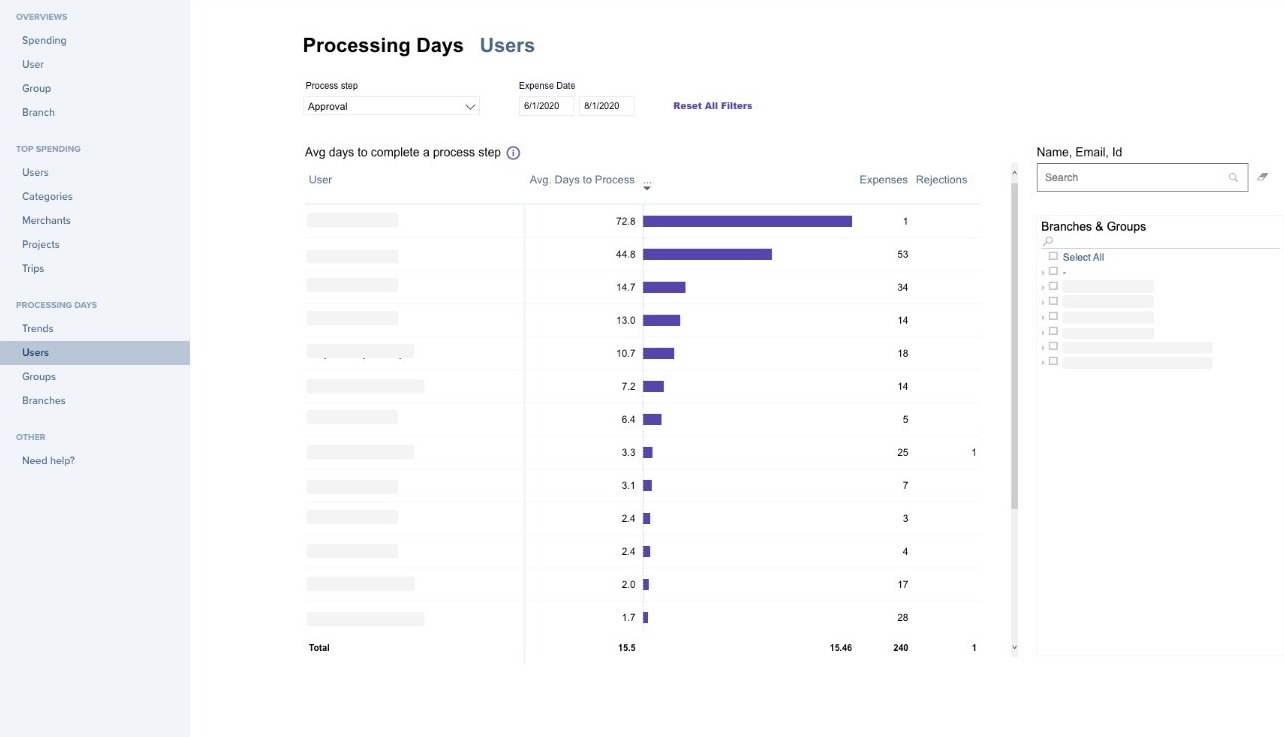Click the sort arrow under Avg. Days to Process
The width and height of the screenshot is (1284, 737).
pyautogui.click(x=647, y=187)
